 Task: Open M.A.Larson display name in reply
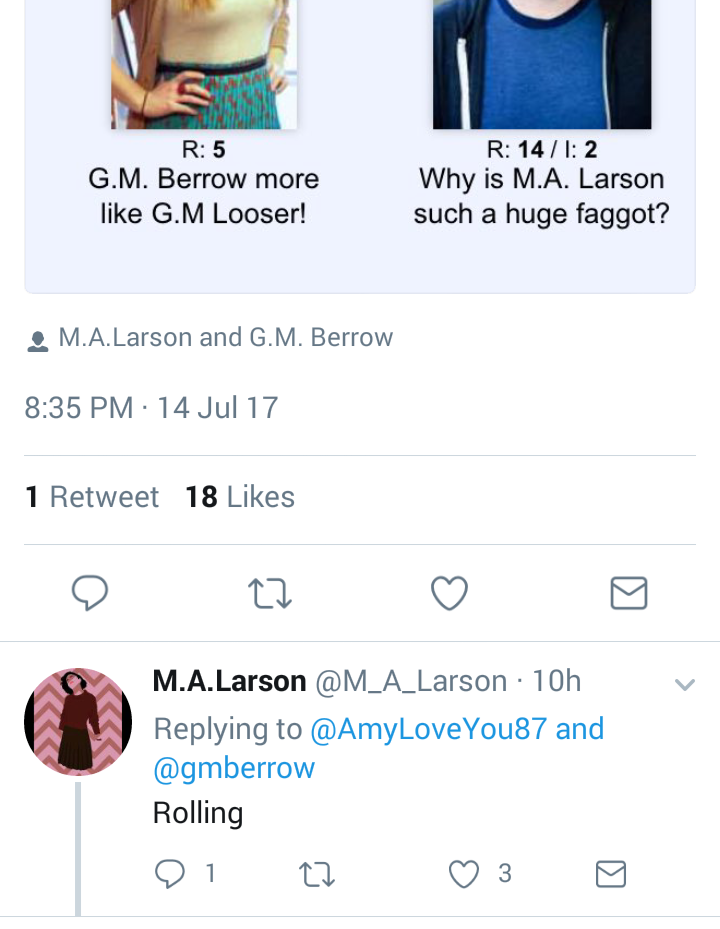click(x=229, y=681)
